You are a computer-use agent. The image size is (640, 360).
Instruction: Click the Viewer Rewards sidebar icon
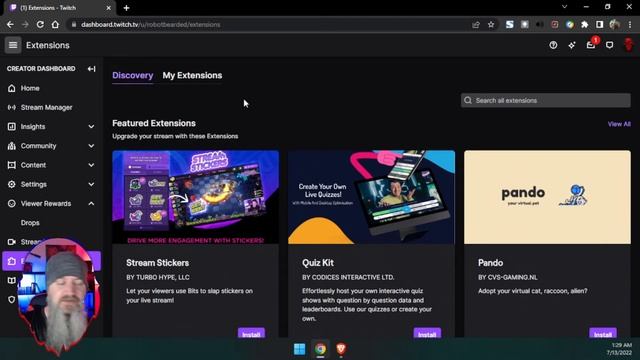pos(11,203)
